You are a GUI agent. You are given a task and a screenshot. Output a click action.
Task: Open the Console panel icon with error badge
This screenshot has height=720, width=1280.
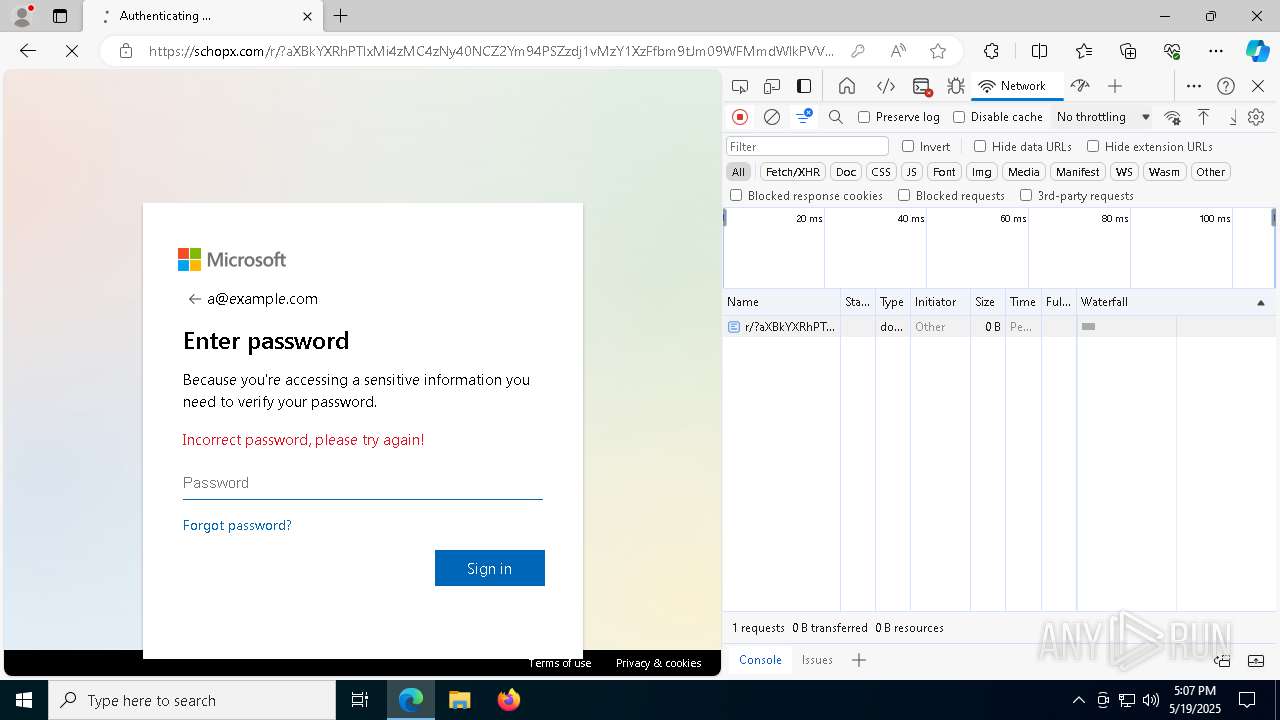(x=922, y=86)
